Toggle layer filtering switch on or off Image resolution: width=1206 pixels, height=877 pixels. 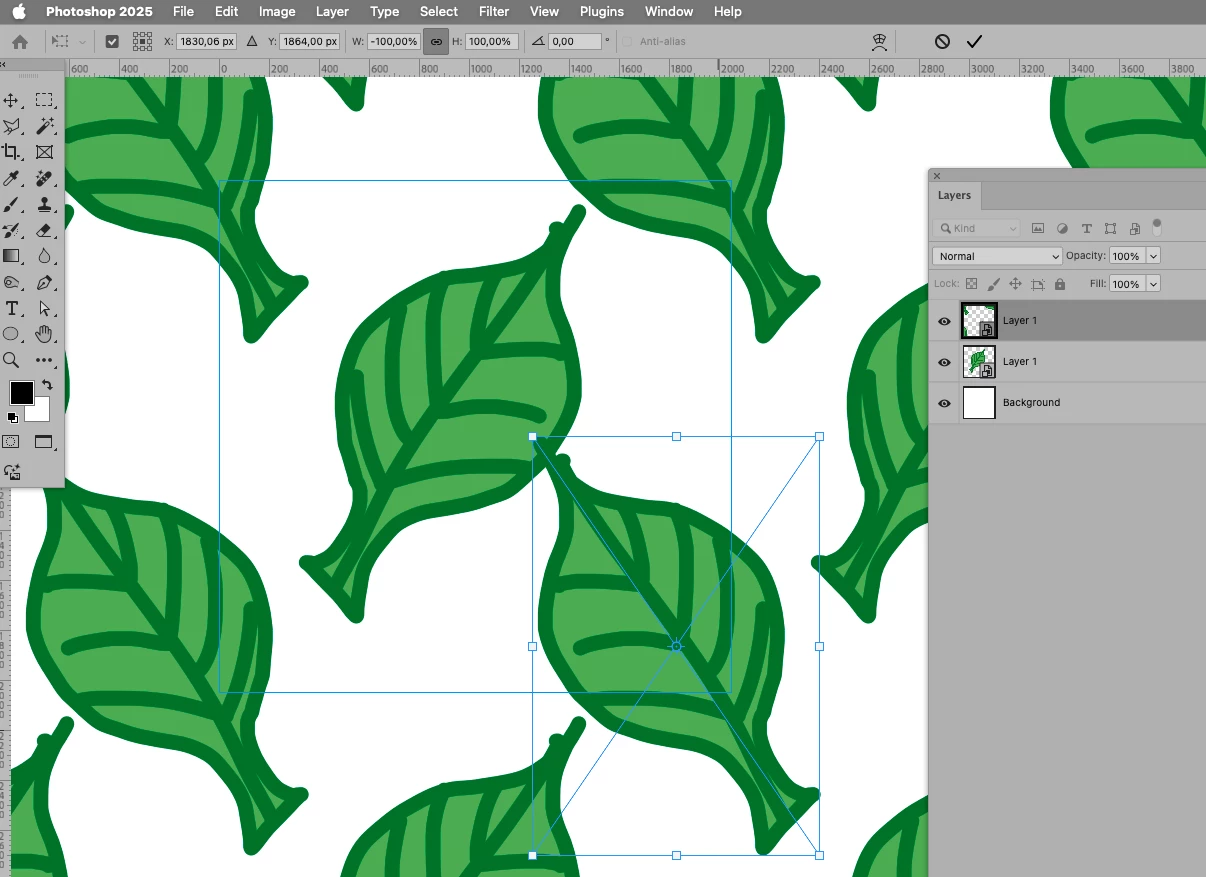[x=1157, y=227]
